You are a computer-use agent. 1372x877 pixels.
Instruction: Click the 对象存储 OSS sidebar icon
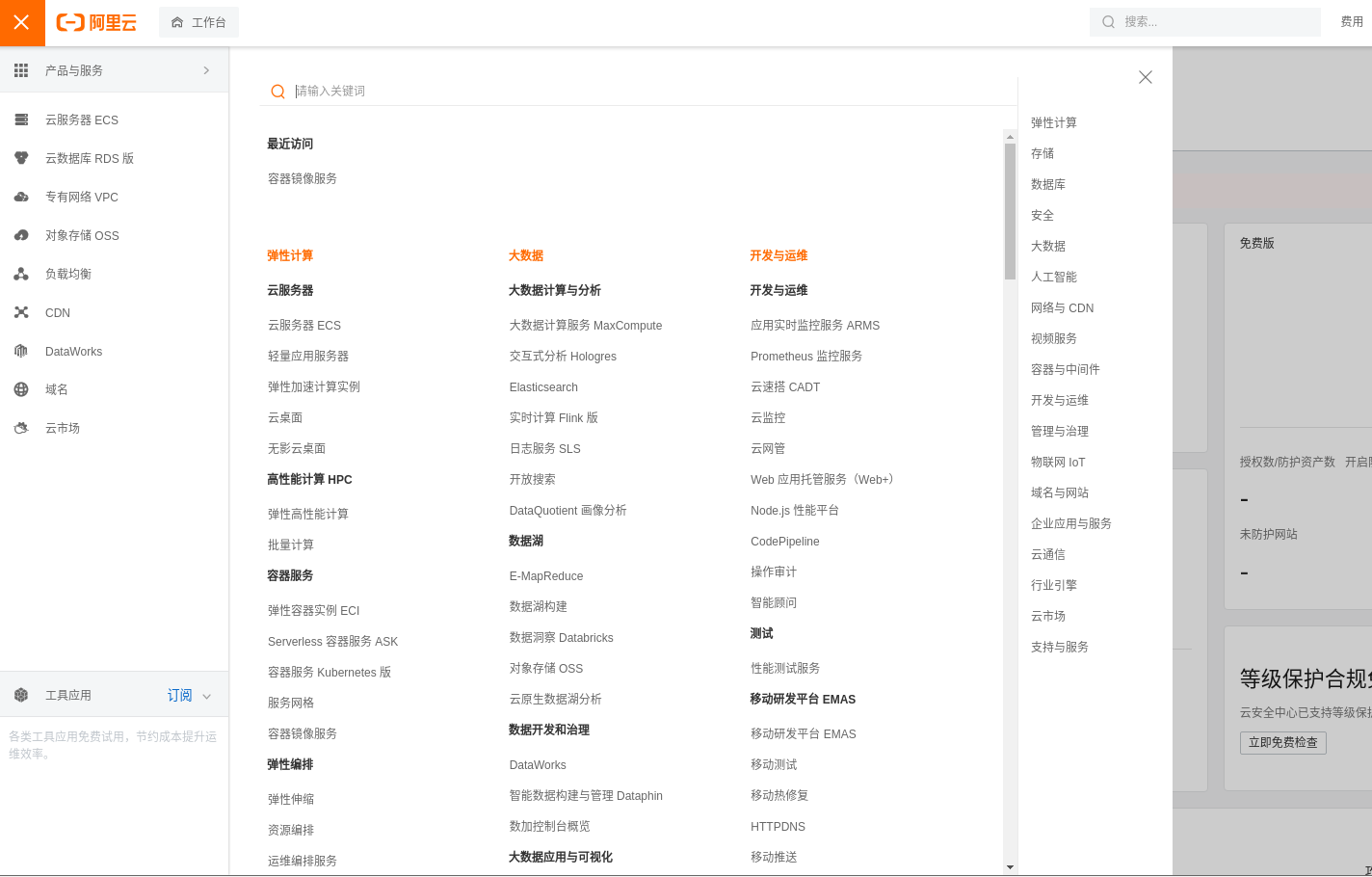point(21,235)
